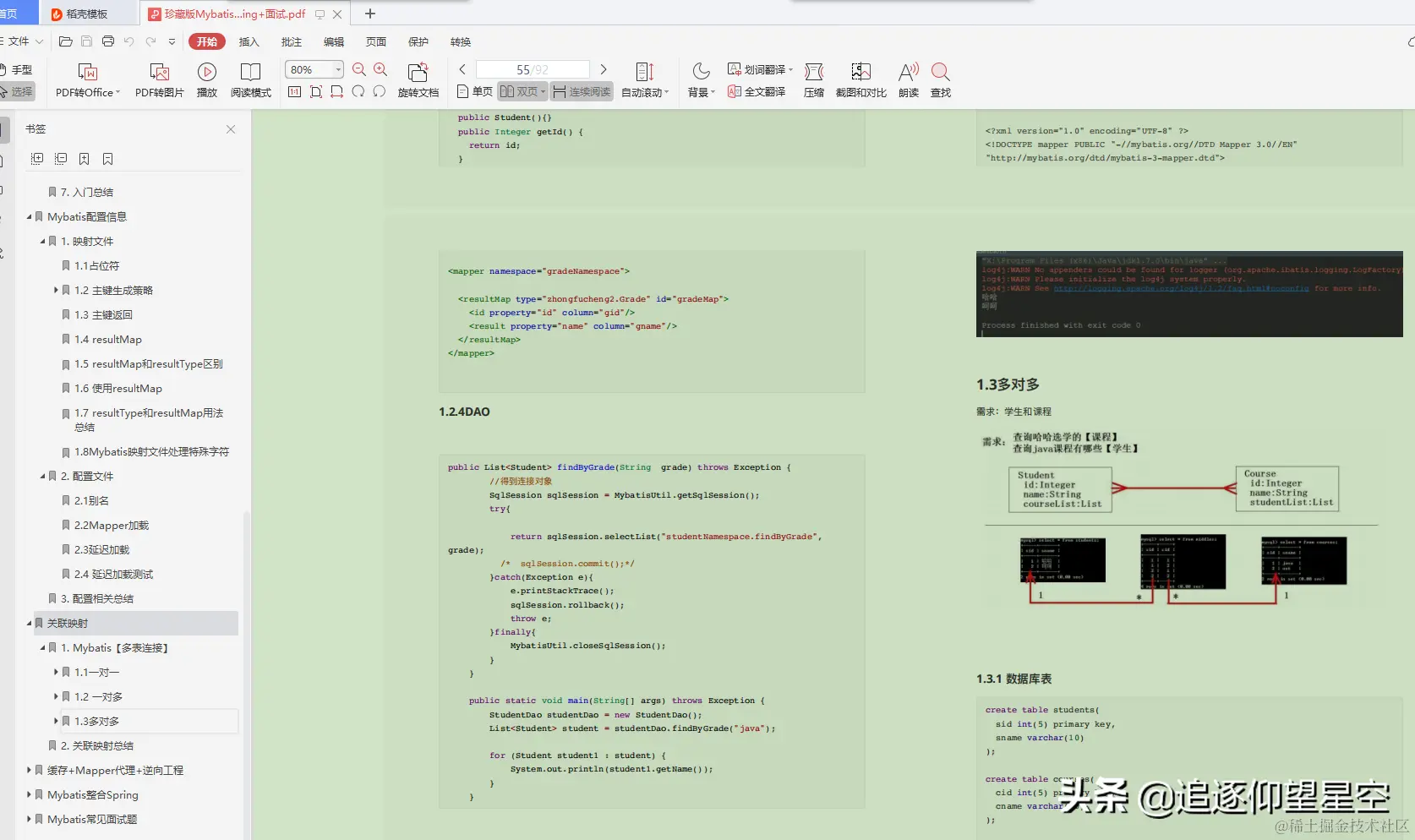This screenshot has height=840, width=1415.
Task: Switch to the 稻壳模板 window tab
Action: [87, 14]
